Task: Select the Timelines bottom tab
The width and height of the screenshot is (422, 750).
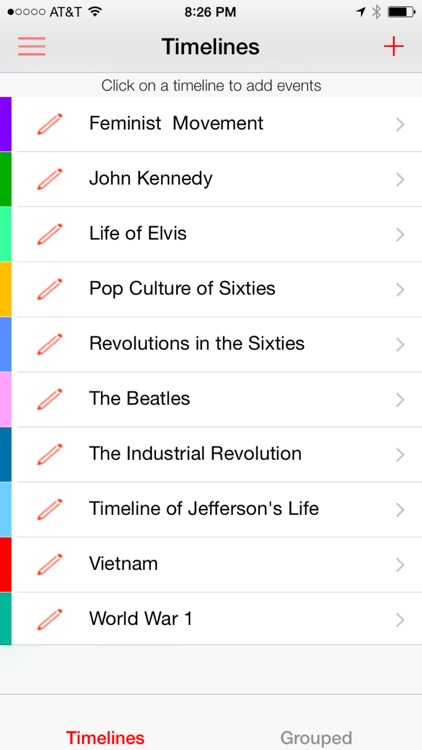Action: 105,738
